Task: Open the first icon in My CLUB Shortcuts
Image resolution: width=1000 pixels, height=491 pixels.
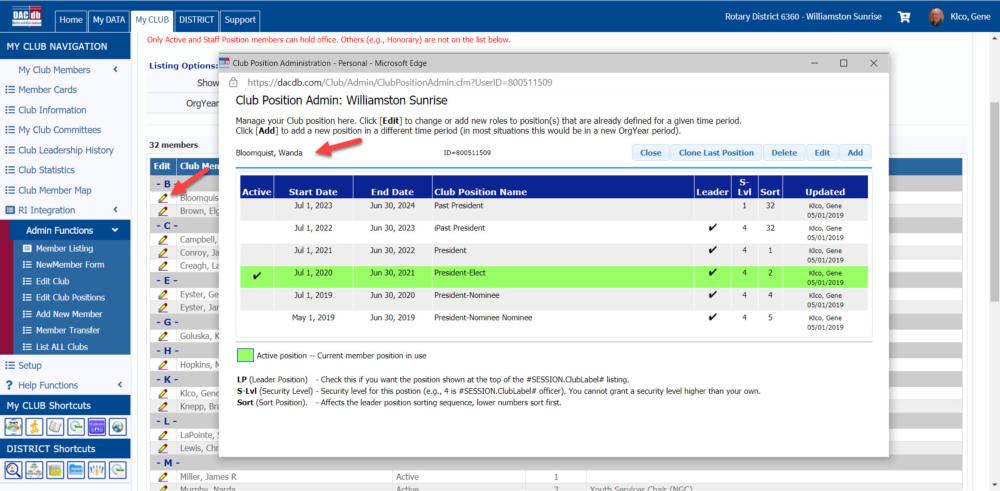Action: coord(13,427)
